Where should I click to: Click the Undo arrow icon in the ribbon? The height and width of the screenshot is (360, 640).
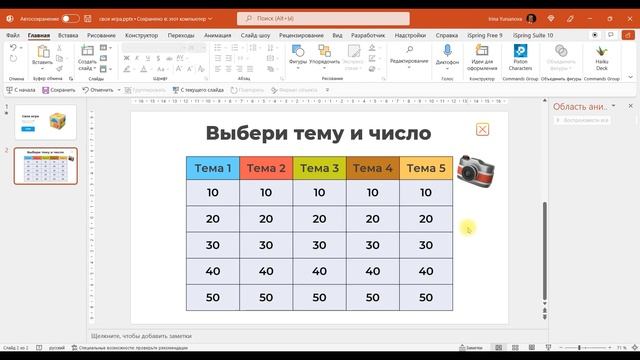pos(13,48)
